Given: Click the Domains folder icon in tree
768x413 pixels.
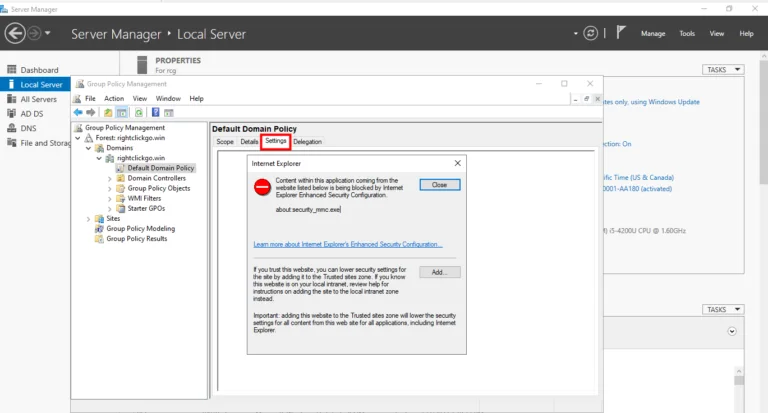Looking at the screenshot, I should 99,148.
